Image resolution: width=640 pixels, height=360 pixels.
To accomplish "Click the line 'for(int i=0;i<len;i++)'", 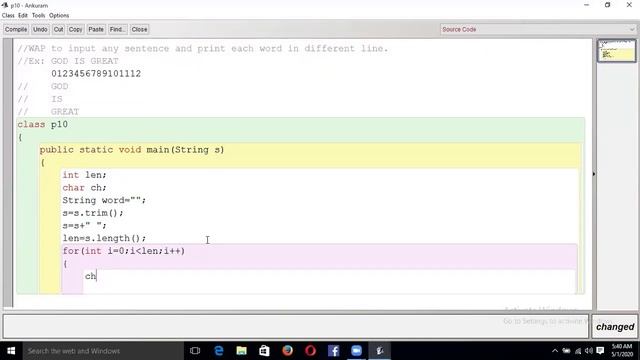I will 124,251.
